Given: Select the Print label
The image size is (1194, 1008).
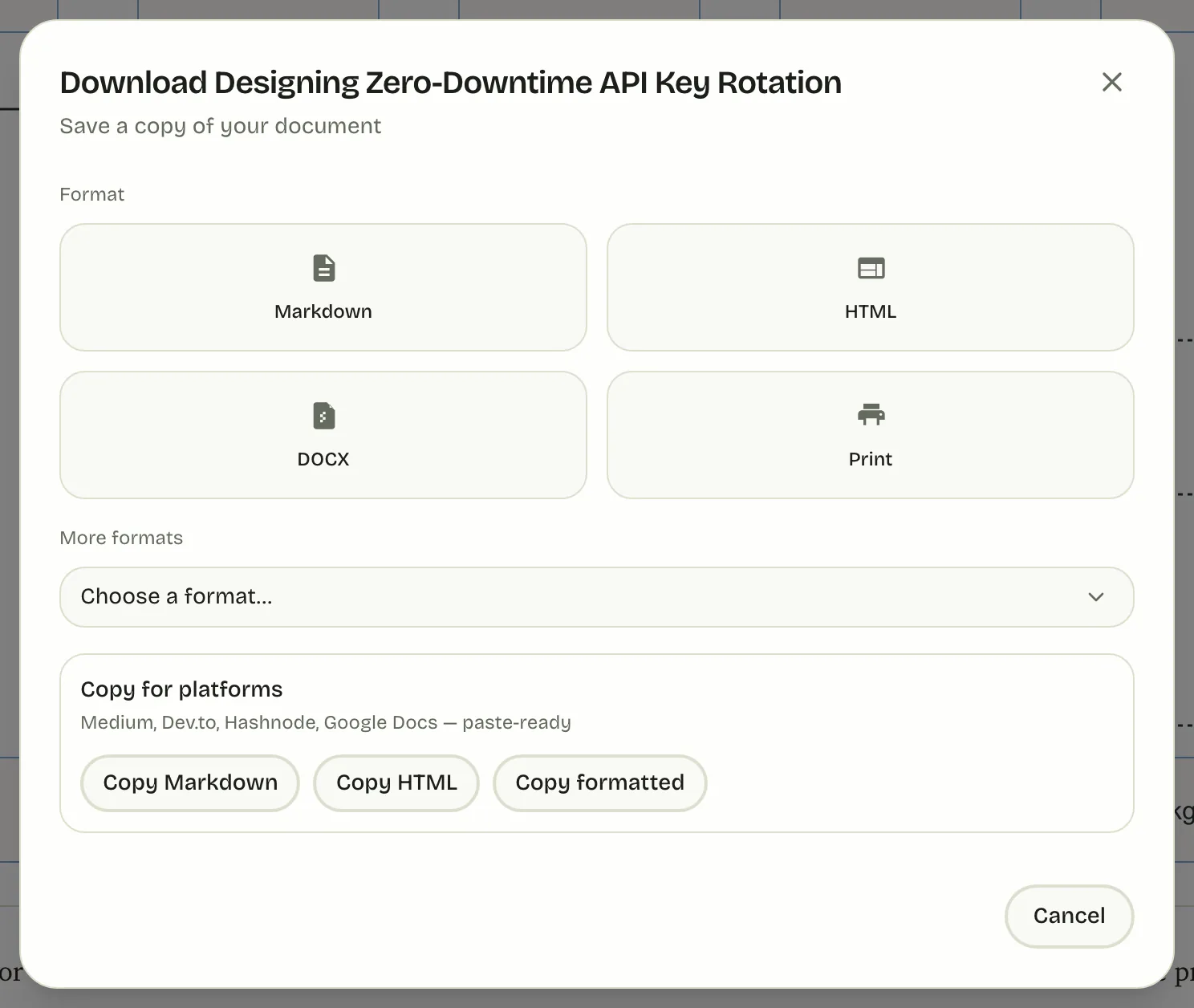Looking at the screenshot, I should (871, 459).
